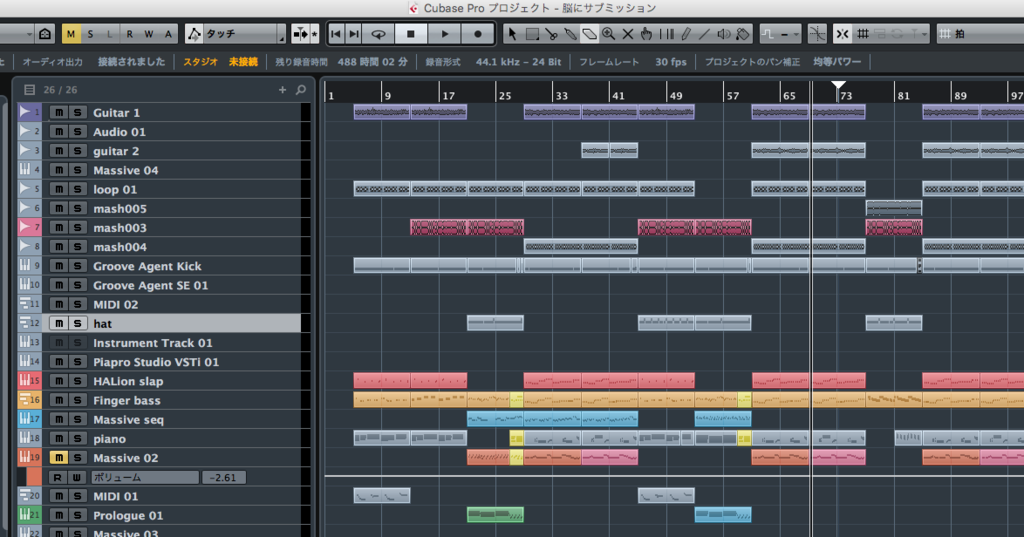Toggle global Write automation W button

point(149,34)
